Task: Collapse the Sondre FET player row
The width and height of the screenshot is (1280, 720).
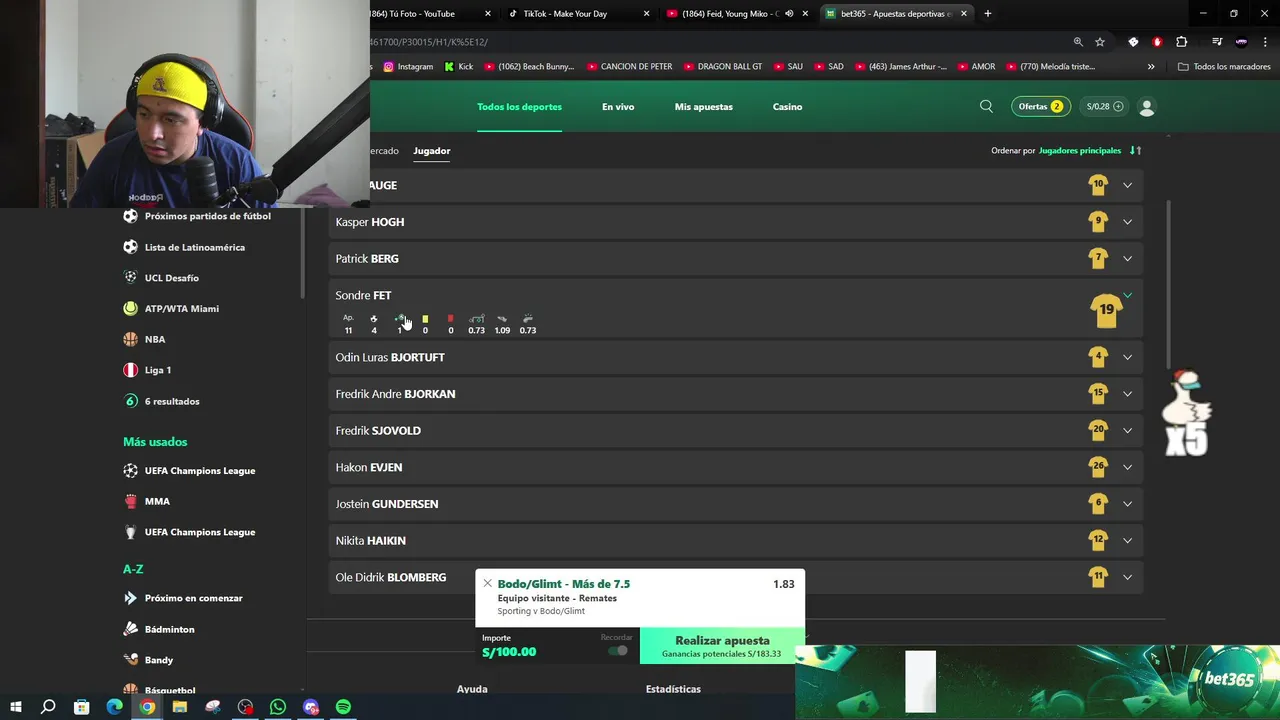Action: [x=1127, y=295]
